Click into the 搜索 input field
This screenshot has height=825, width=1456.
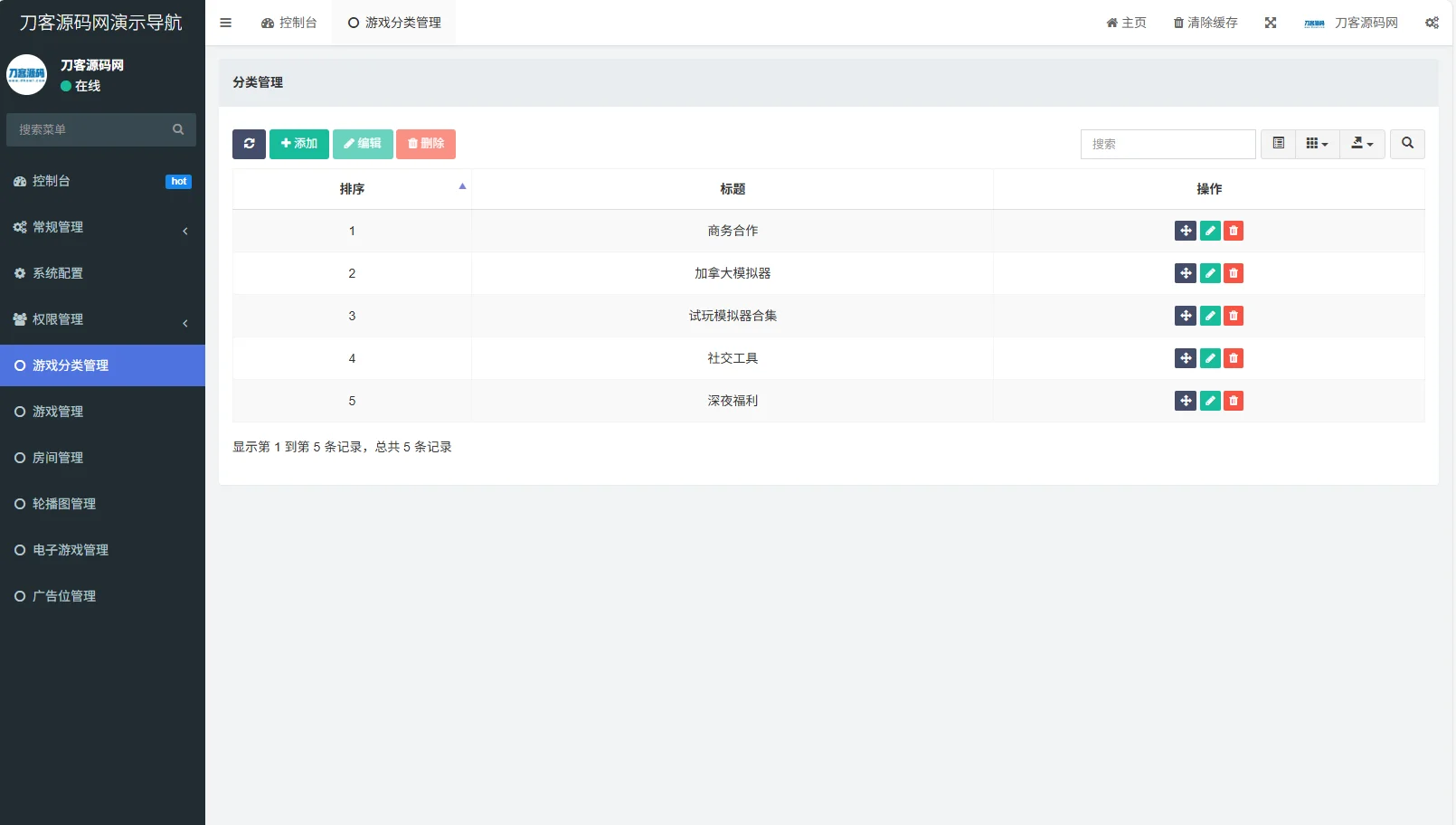coord(1167,144)
